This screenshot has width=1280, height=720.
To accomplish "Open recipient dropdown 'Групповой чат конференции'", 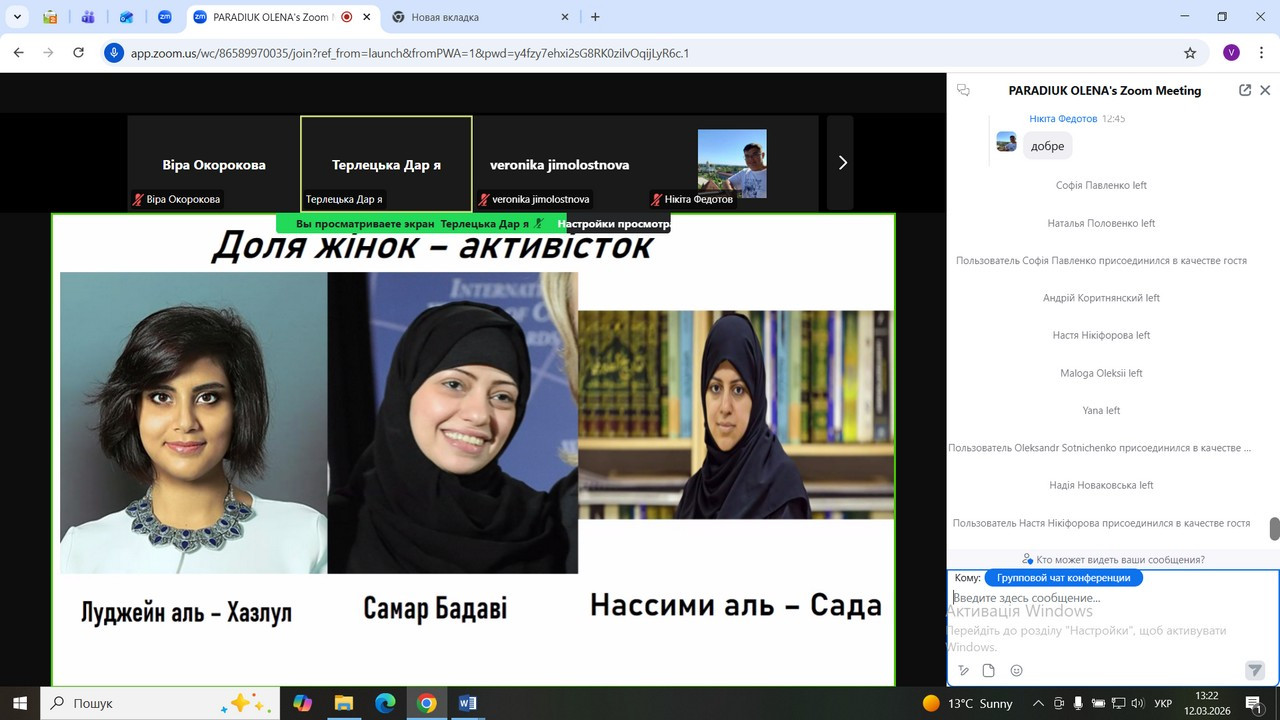I will (1063, 578).
